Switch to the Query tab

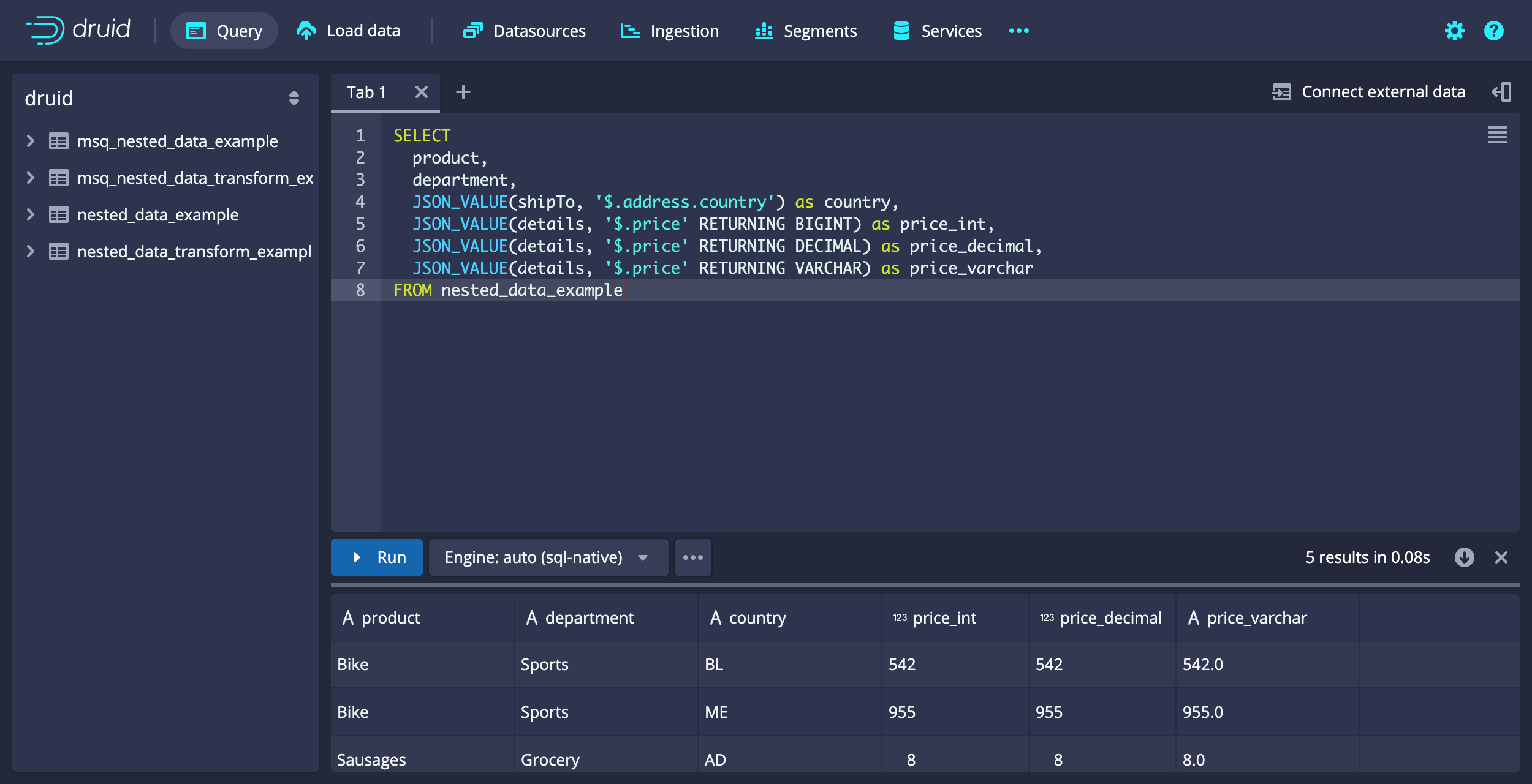pos(224,31)
